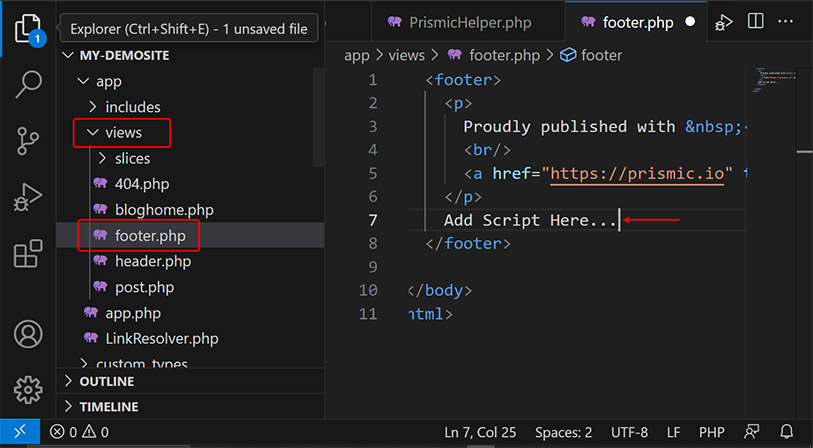813x448 pixels.
Task: Click the footer.php breadcrumb segment
Action: [494, 55]
